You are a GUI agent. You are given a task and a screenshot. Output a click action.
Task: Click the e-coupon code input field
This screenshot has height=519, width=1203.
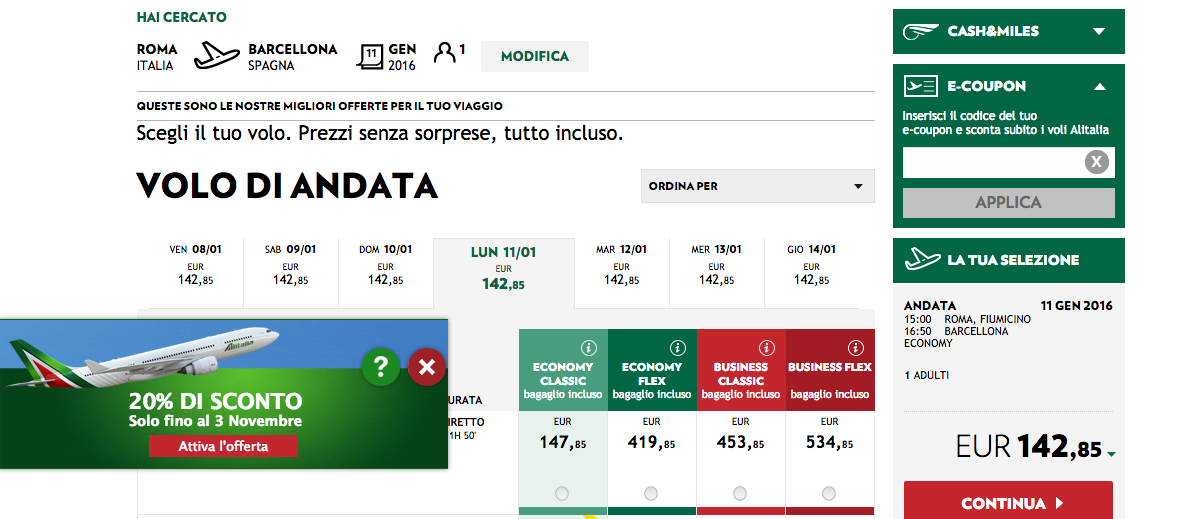pyautogui.click(x=992, y=162)
